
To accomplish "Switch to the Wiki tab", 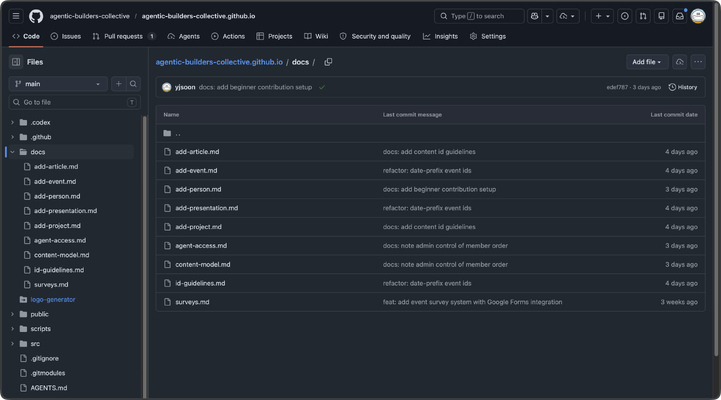I will click(x=316, y=36).
